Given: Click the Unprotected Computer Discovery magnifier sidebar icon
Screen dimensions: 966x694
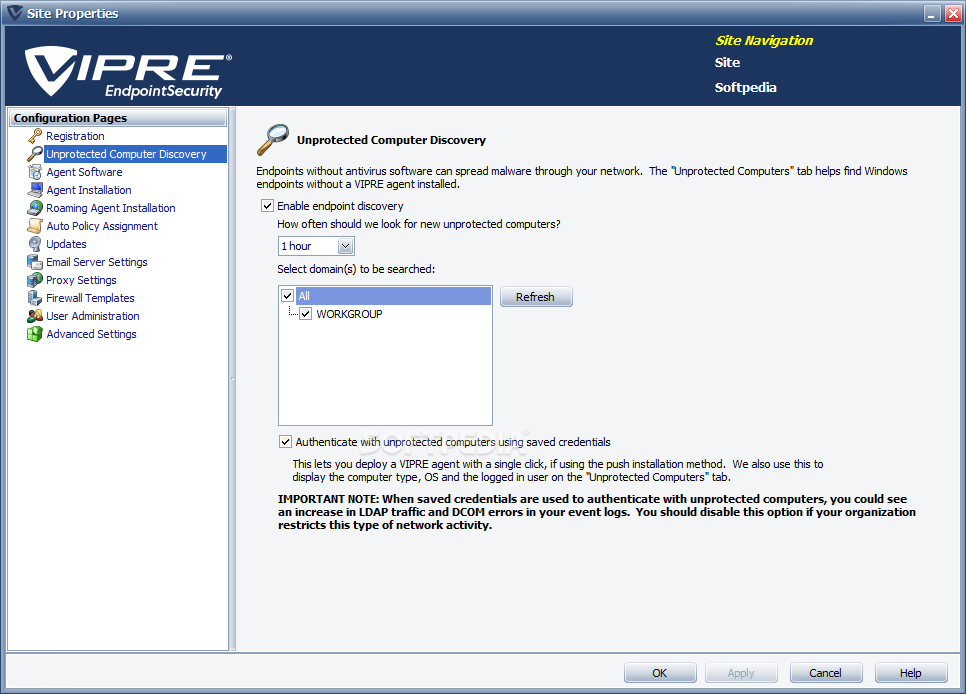Looking at the screenshot, I should pyautogui.click(x=35, y=153).
